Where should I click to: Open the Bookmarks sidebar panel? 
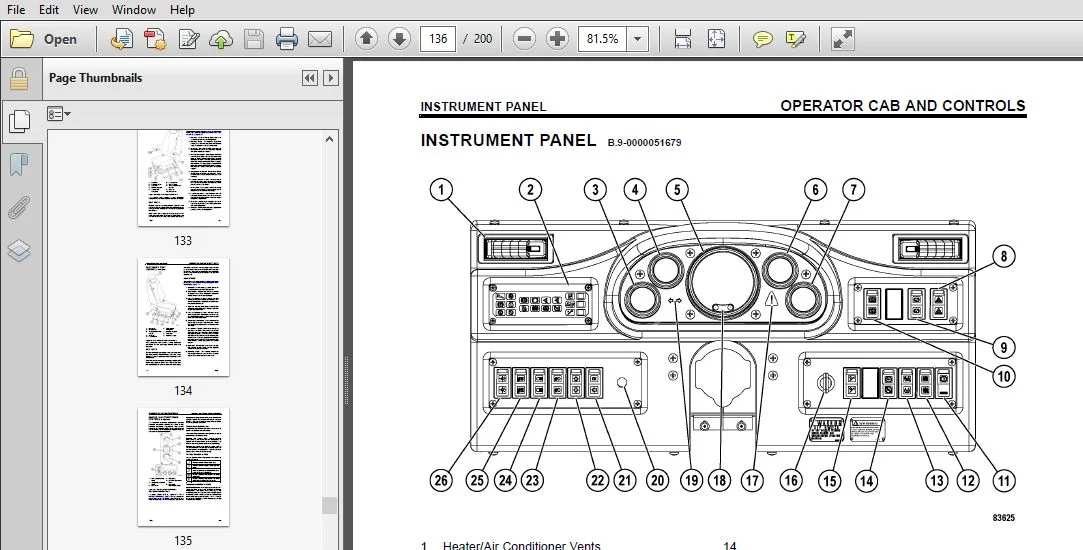19,164
